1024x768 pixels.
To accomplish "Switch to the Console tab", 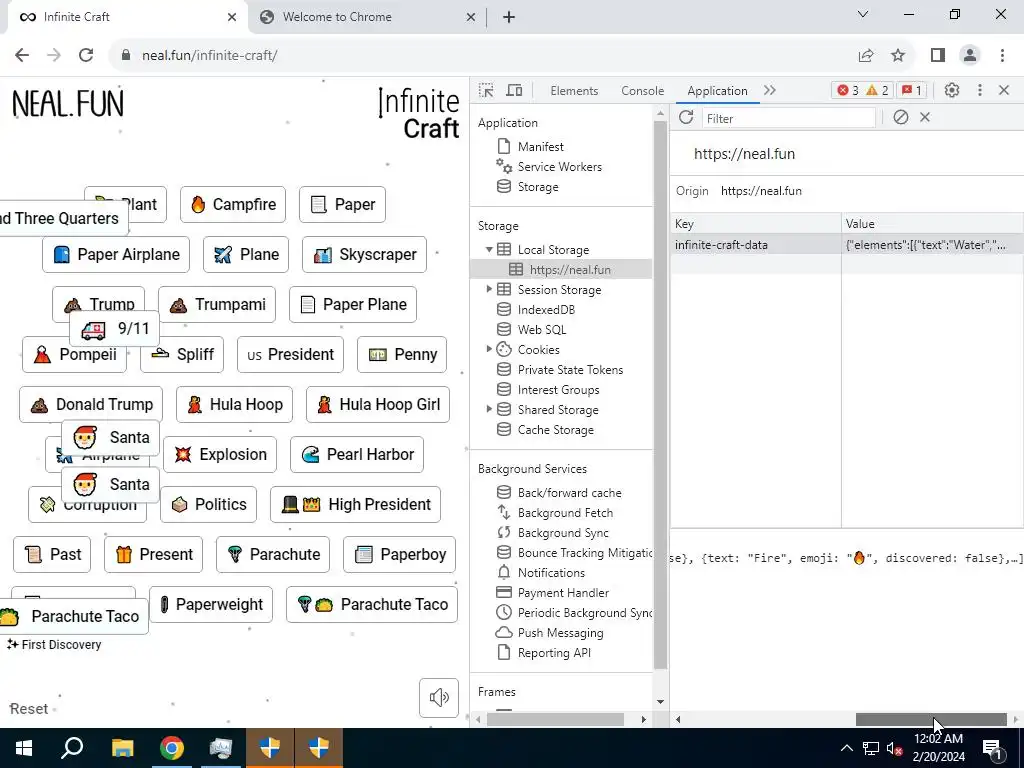I will (x=643, y=91).
